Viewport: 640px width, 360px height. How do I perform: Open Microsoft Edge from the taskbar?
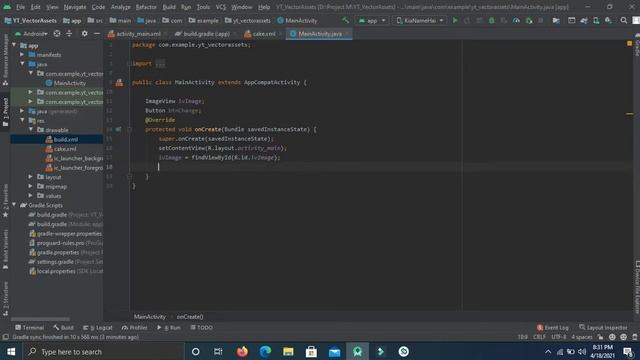(265, 351)
